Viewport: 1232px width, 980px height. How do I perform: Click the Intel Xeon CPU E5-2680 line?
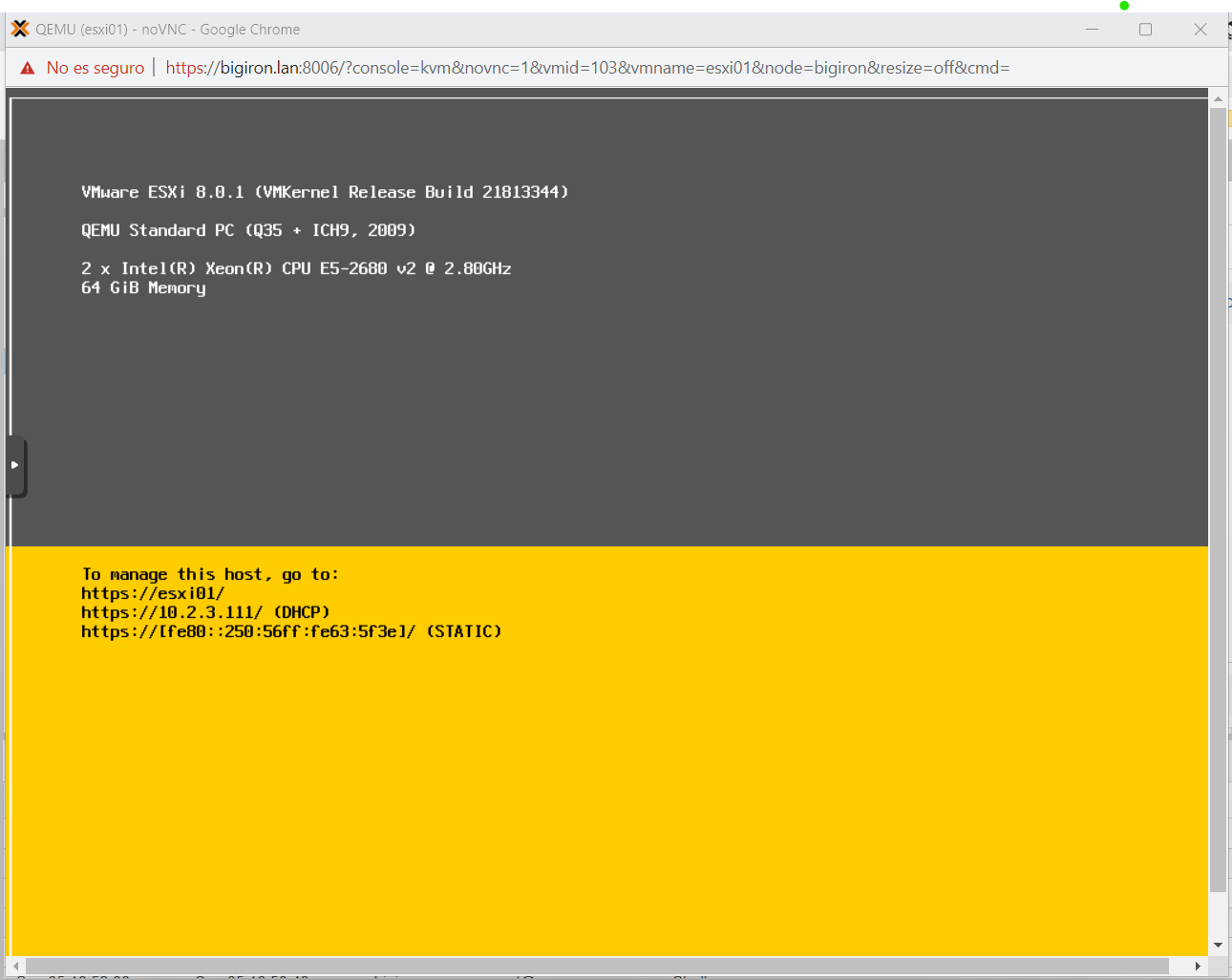[x=296, y=268]
